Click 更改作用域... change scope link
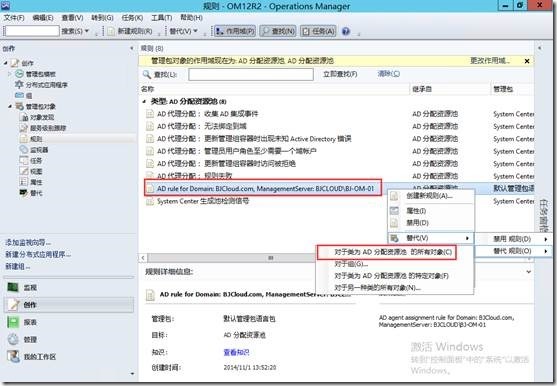 pos(490,61)
